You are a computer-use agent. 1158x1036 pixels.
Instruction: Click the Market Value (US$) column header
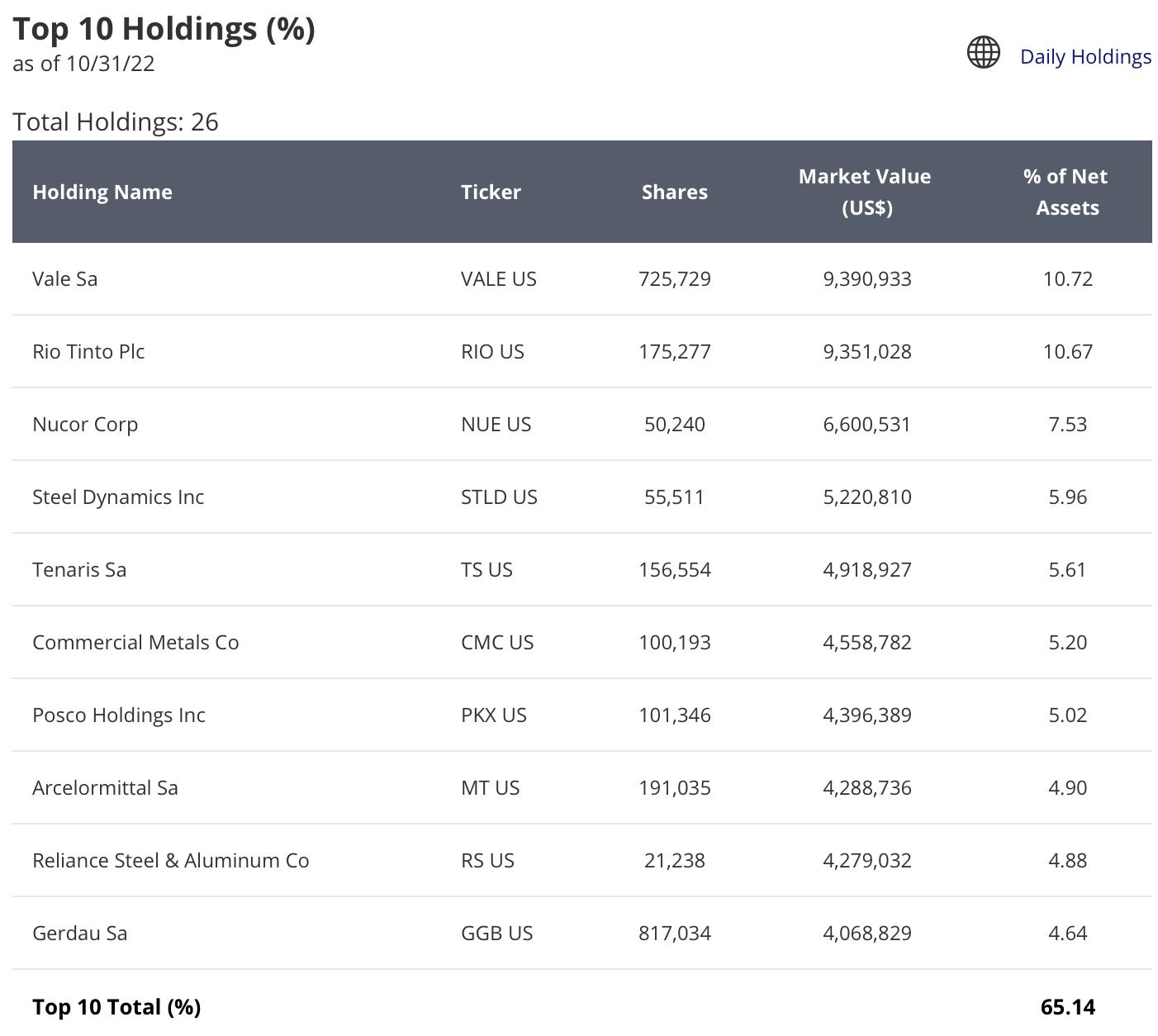(x=865, y=192)
